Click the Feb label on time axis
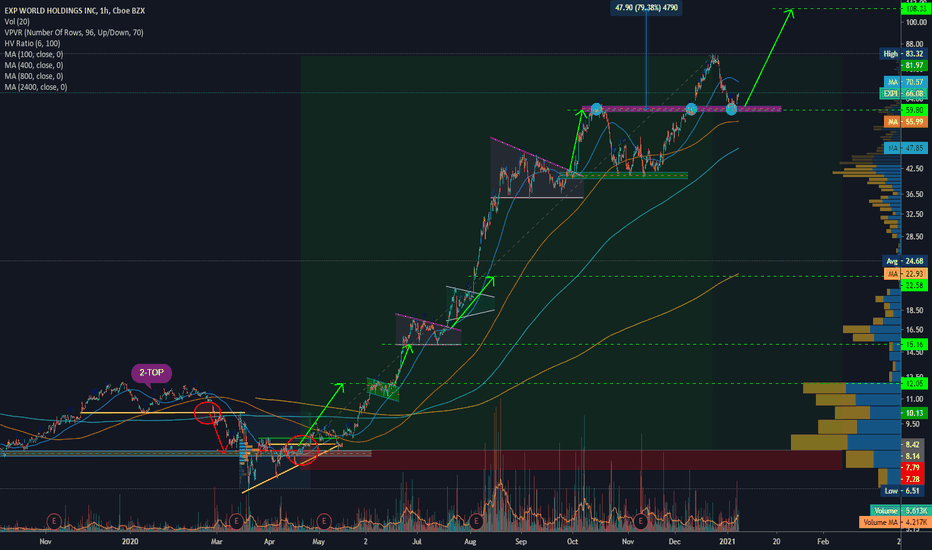 click(x=823, y=541)
